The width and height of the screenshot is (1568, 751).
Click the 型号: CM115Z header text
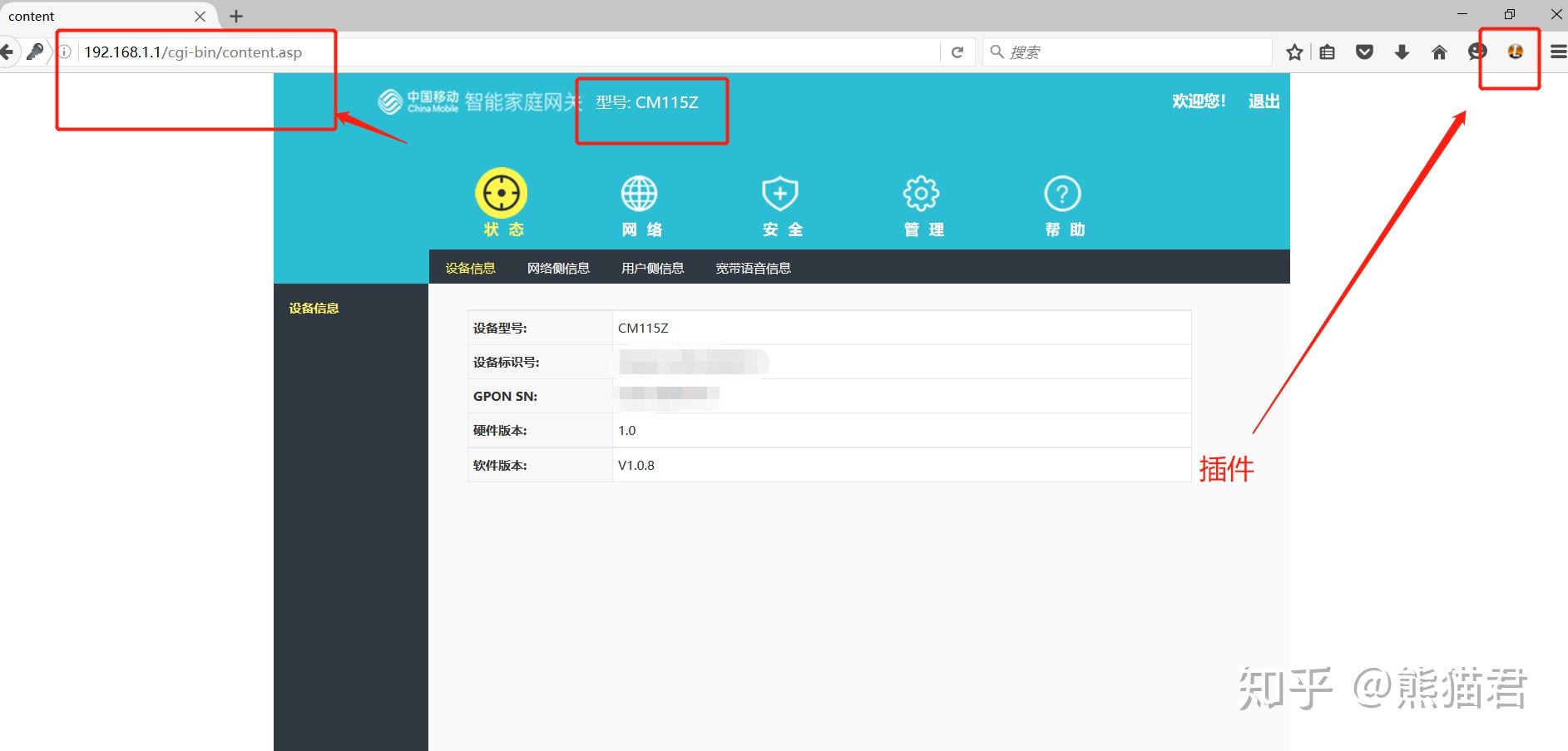tap(646, 102)
